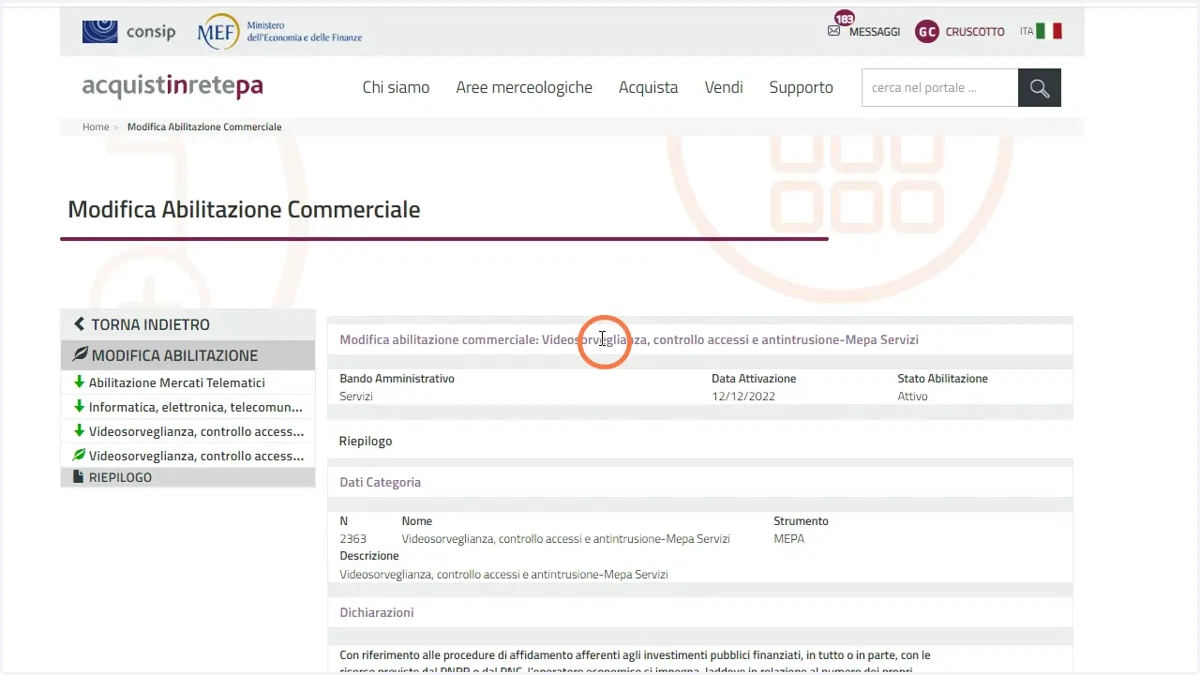Click the 'Modifica Abilitazione Commerciale' page title
Image resolution: width=1200 pixels, height=675 pixels.
(x=244, y=210)
